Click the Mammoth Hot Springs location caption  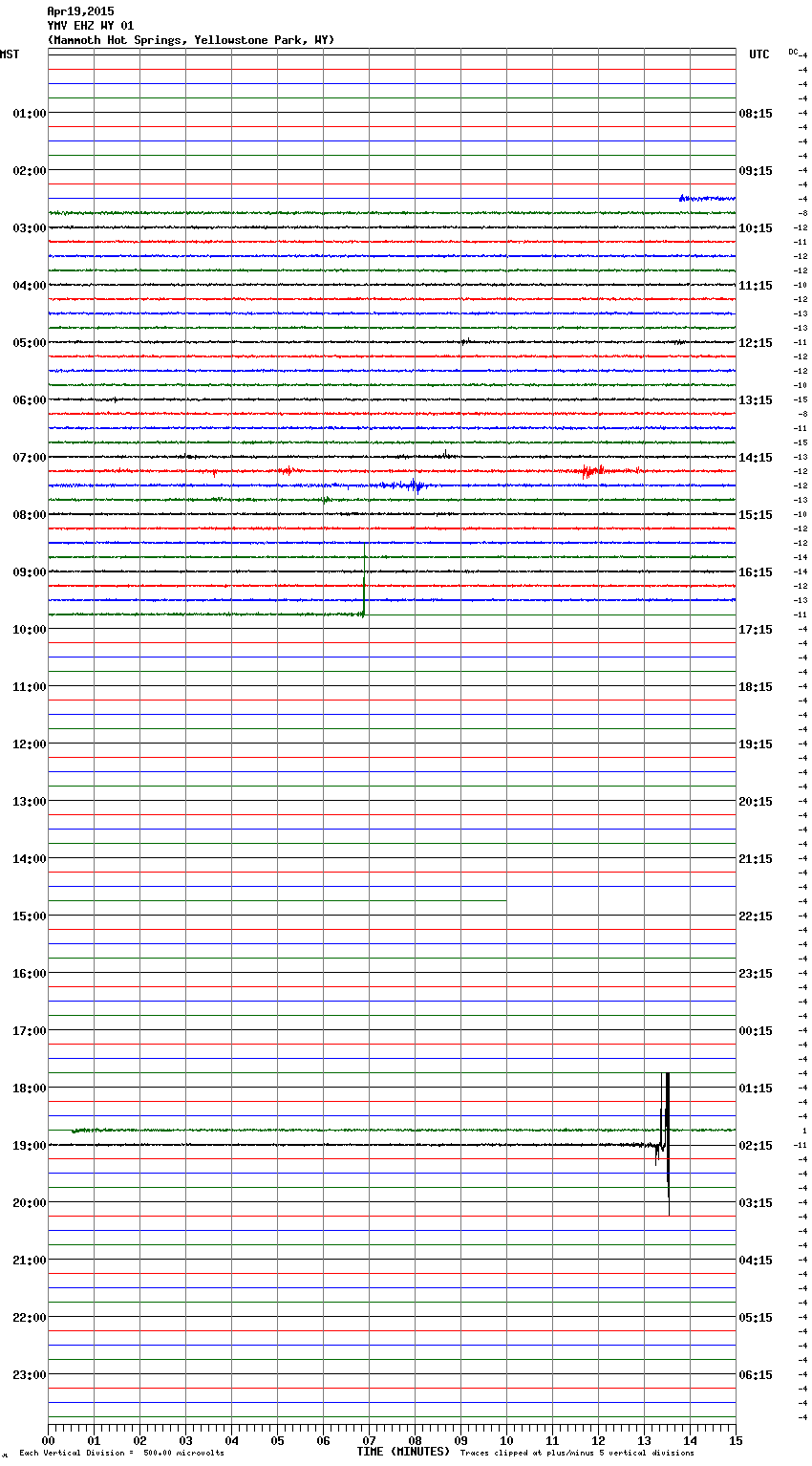click(191, 40)
